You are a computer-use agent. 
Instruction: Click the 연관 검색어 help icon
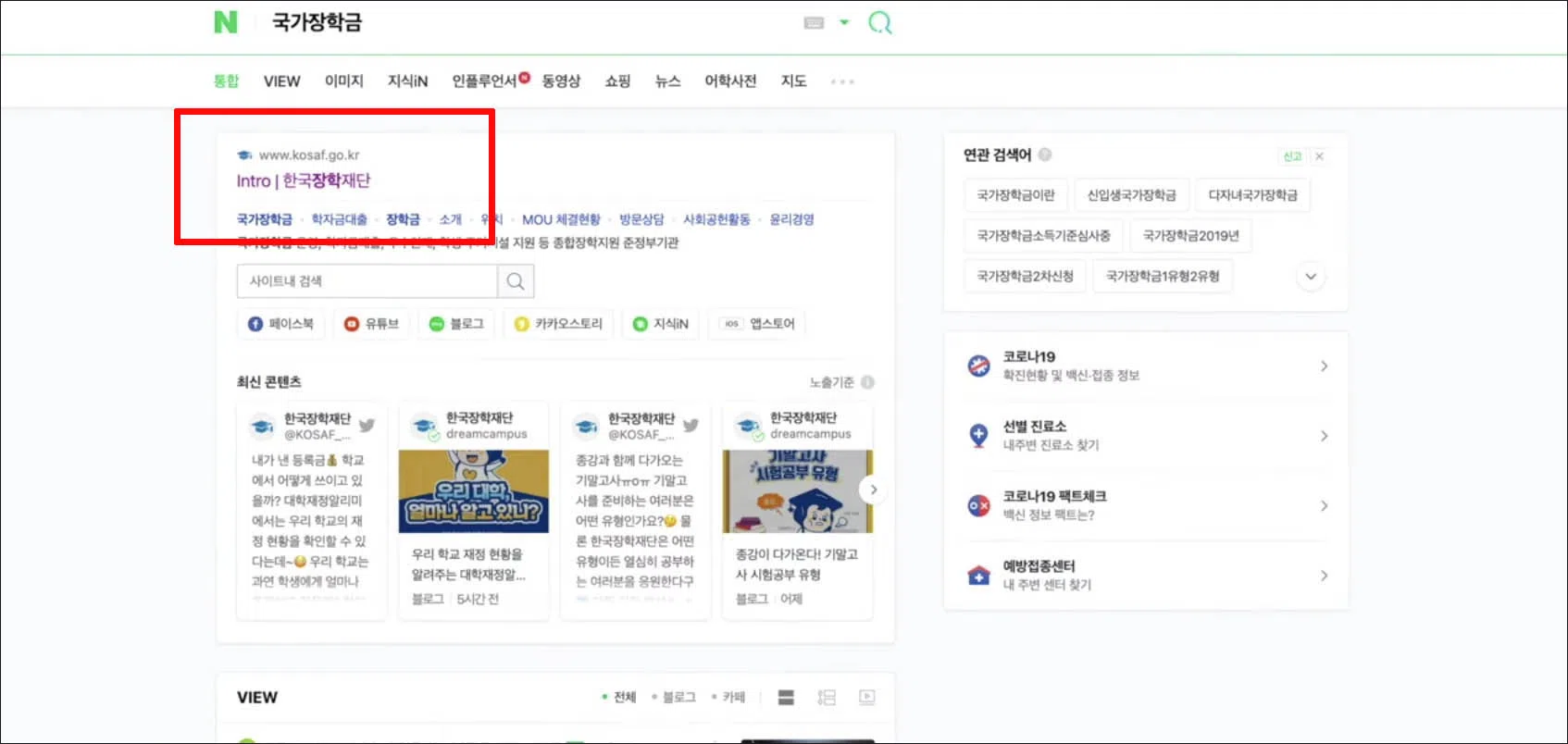(1045, 155)
